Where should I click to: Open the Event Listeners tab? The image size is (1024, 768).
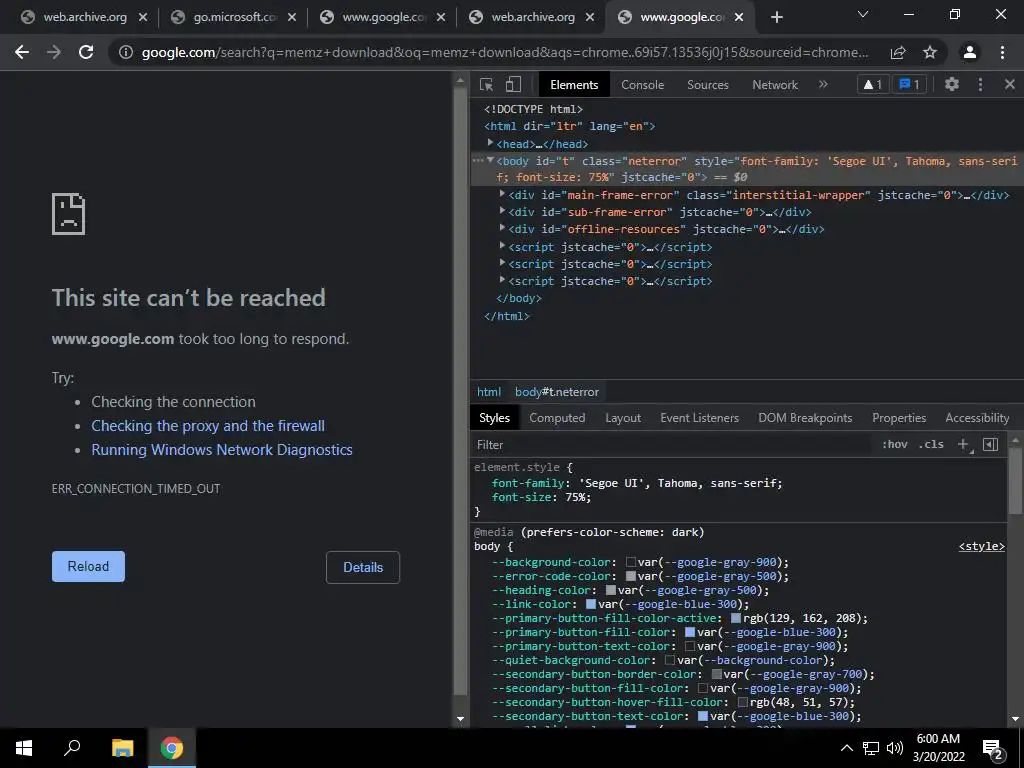pos(699,418)
